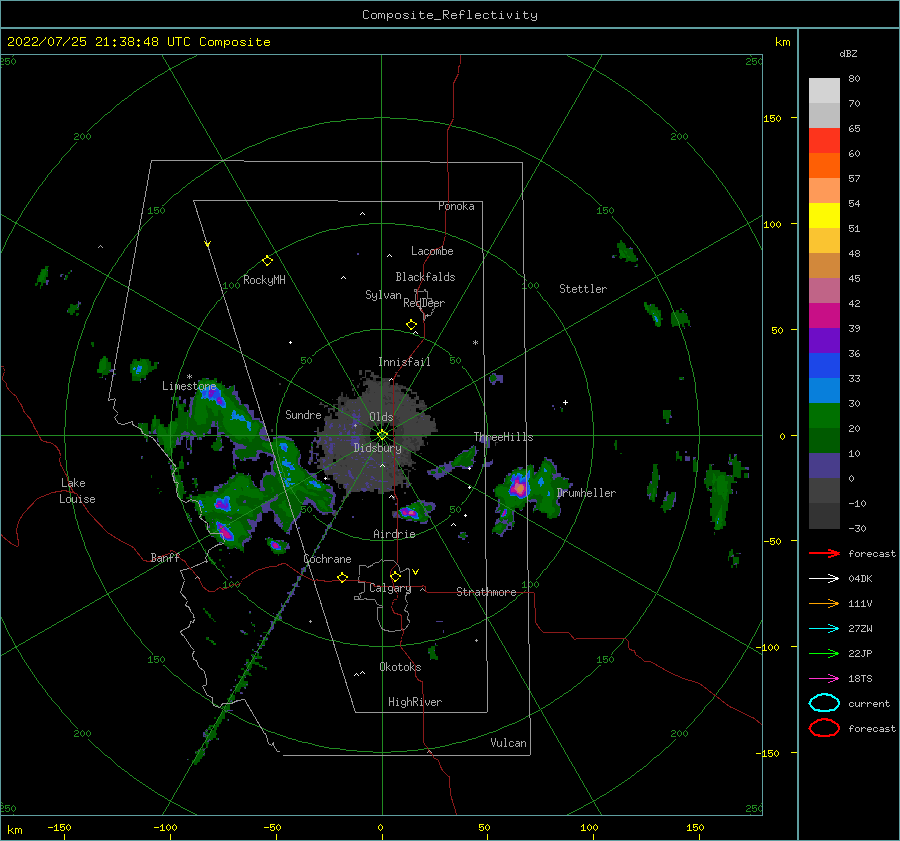Viewport: 900px width, 841px height.
Task: Select the red 60–65 dBZ color swatch
Action: (x=824, y=141)
